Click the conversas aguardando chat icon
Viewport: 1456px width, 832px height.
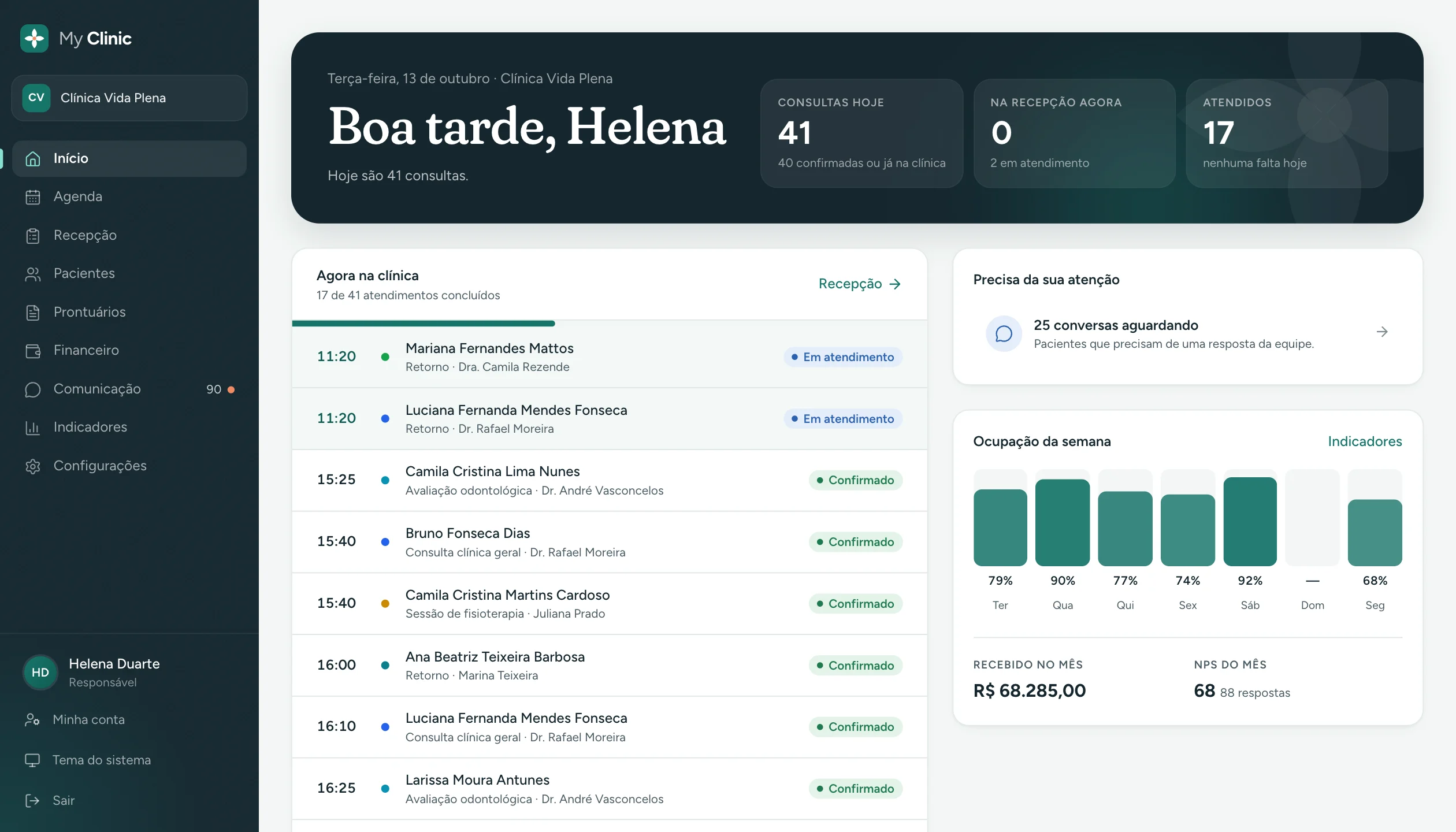pos(1004,333)
